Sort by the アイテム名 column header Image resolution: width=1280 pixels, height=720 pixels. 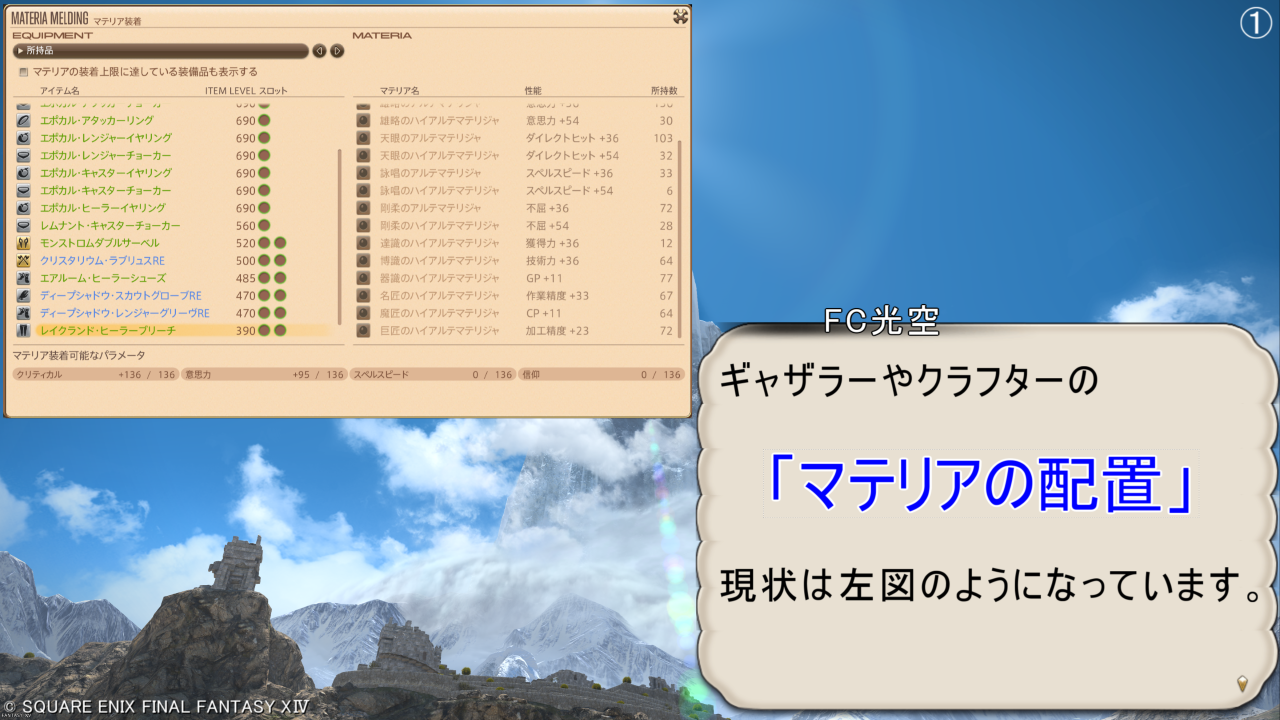(60, 91)
